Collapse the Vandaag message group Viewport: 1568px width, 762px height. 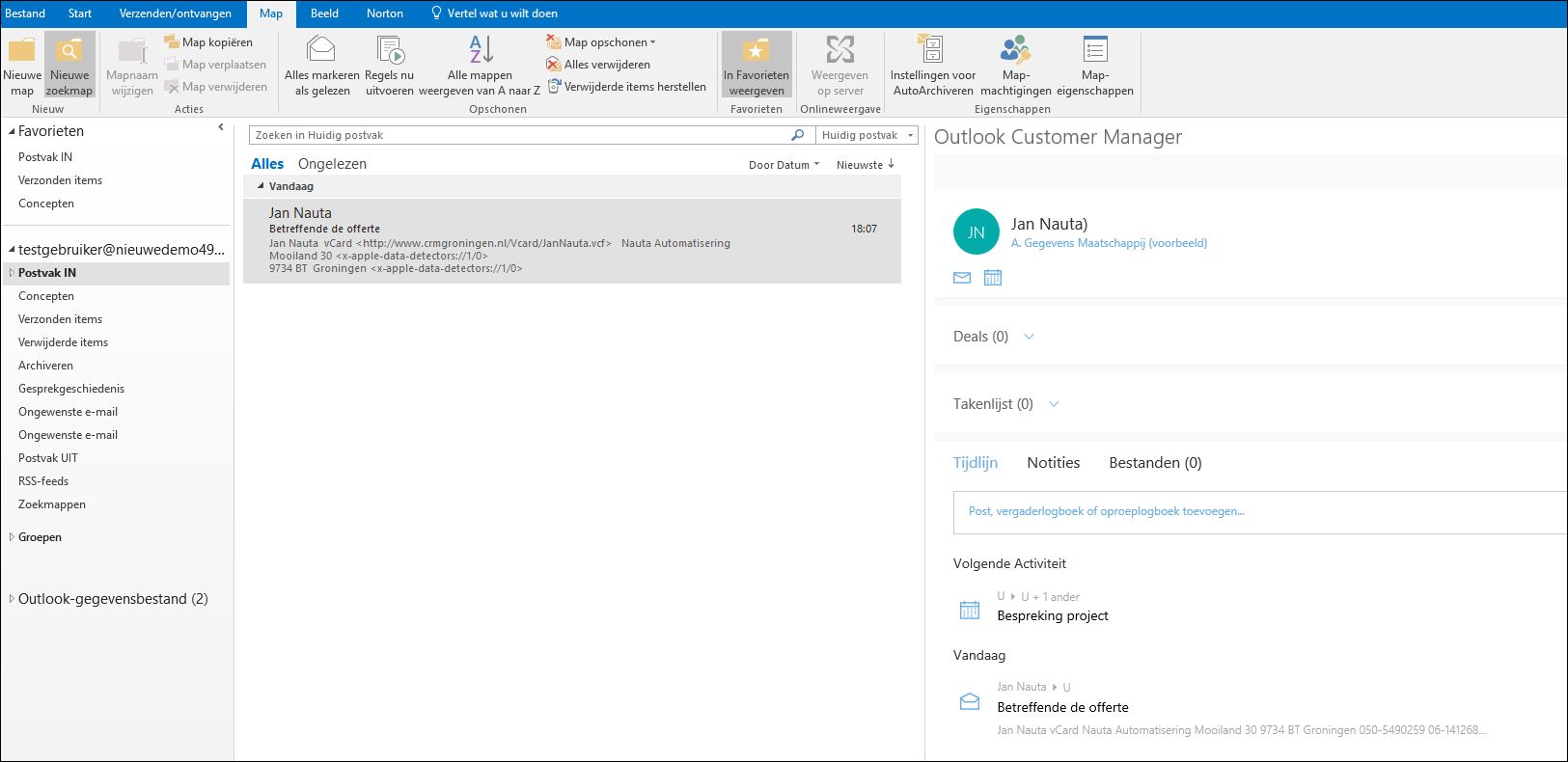pyautogui.click(x=261, y=186)
